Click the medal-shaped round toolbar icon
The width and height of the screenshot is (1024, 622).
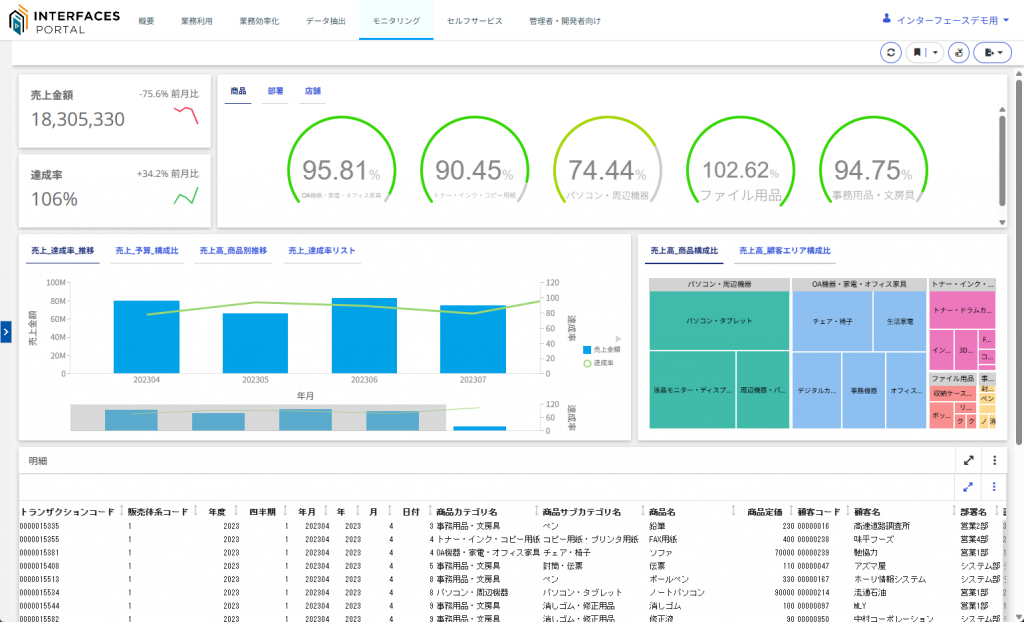[x=959, y=52]
